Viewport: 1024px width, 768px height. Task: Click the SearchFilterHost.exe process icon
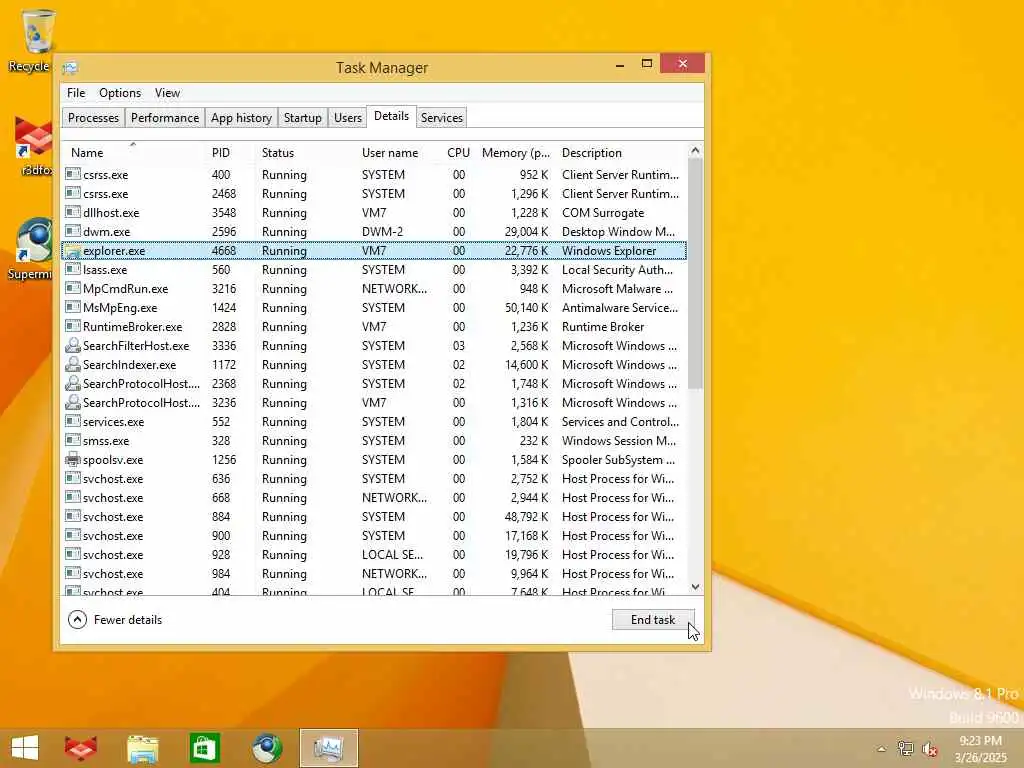[72, 345]
